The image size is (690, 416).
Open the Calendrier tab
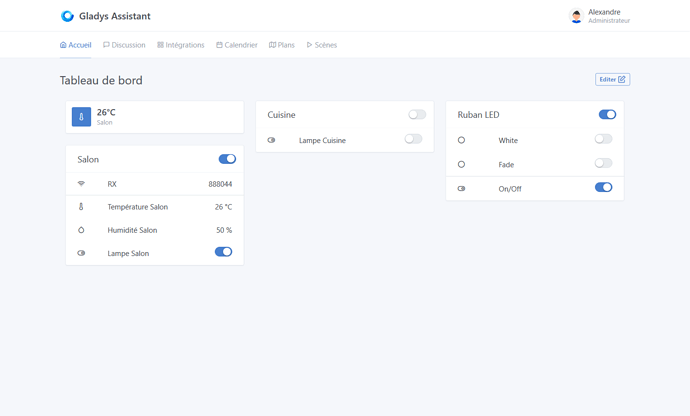pos(237,45)
